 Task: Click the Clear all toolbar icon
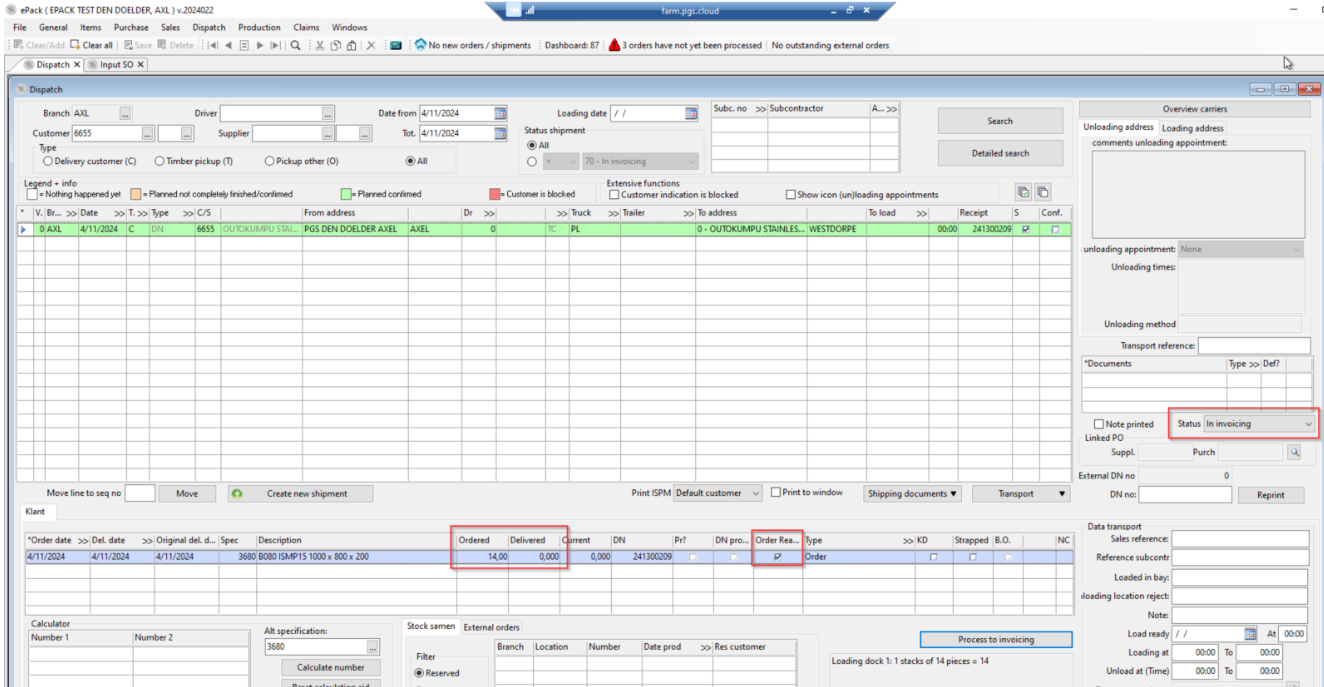(x=75, y=45)
